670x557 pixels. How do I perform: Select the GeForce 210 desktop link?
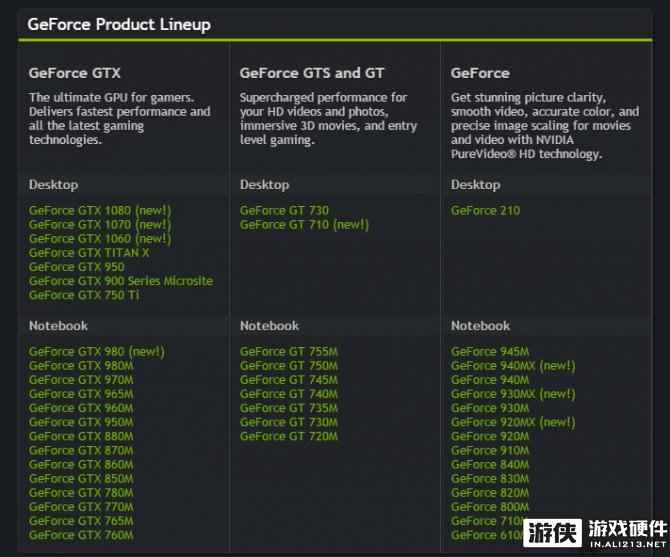(x=485, y=211)
